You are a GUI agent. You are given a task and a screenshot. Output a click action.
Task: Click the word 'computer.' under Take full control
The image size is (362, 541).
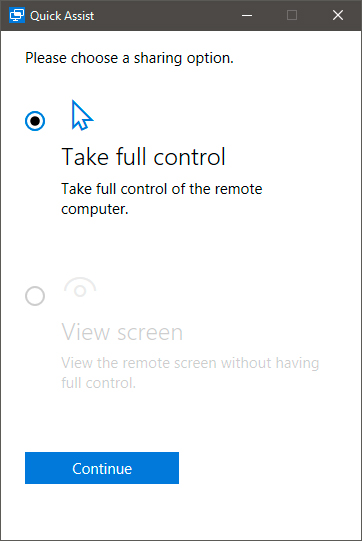[x=95, y=209]
